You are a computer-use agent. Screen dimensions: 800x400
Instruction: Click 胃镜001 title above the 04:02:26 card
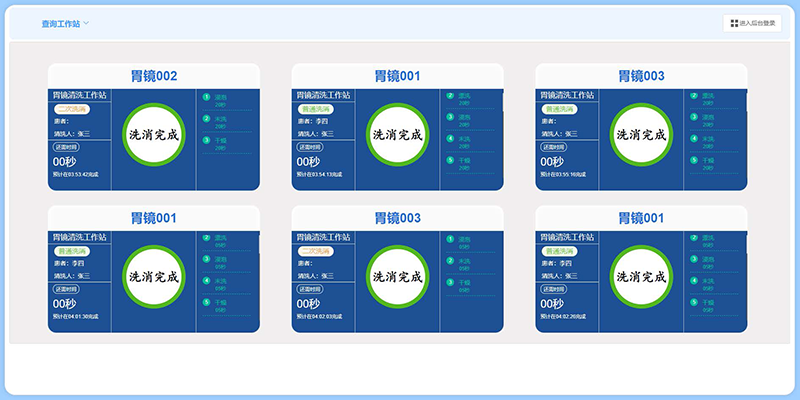tap(641, 218)
